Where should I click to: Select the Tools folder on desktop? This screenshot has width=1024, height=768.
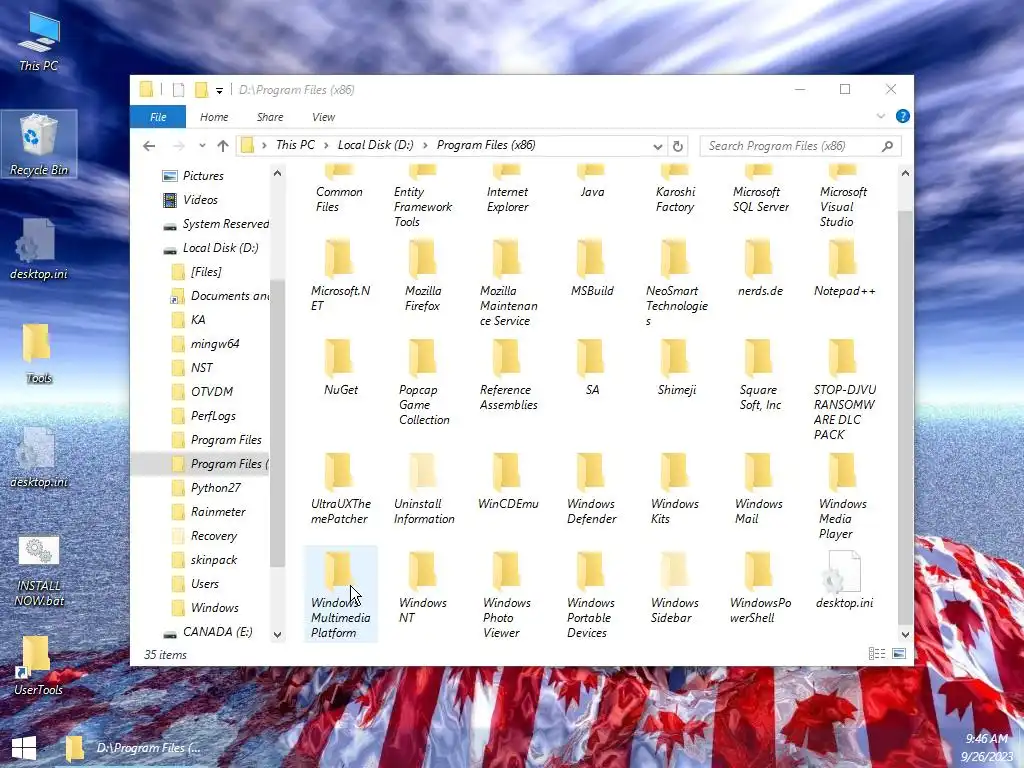coord(39,353)
